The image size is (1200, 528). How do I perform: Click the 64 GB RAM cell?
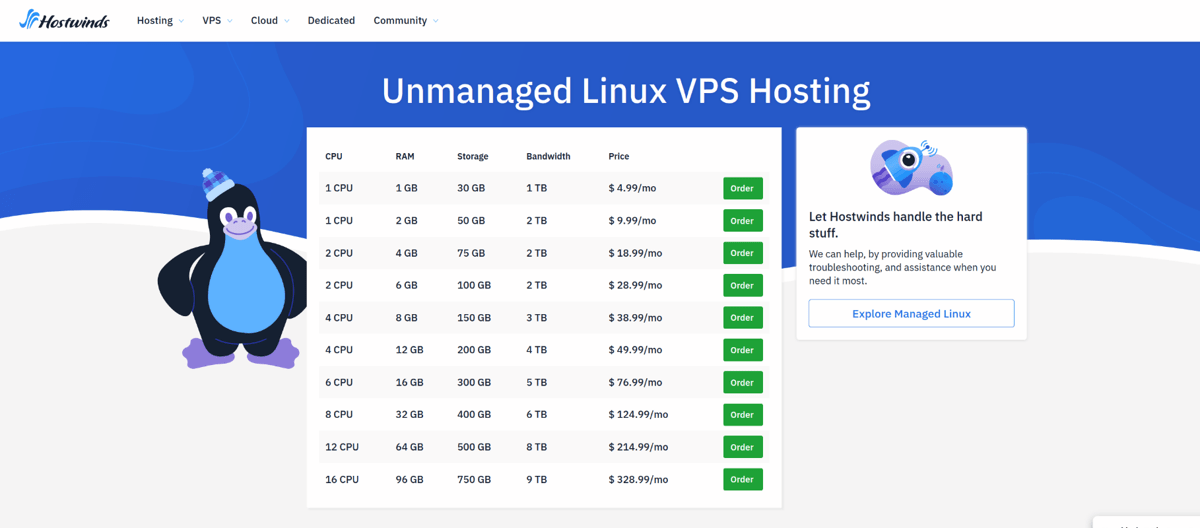tap(410, 447)
